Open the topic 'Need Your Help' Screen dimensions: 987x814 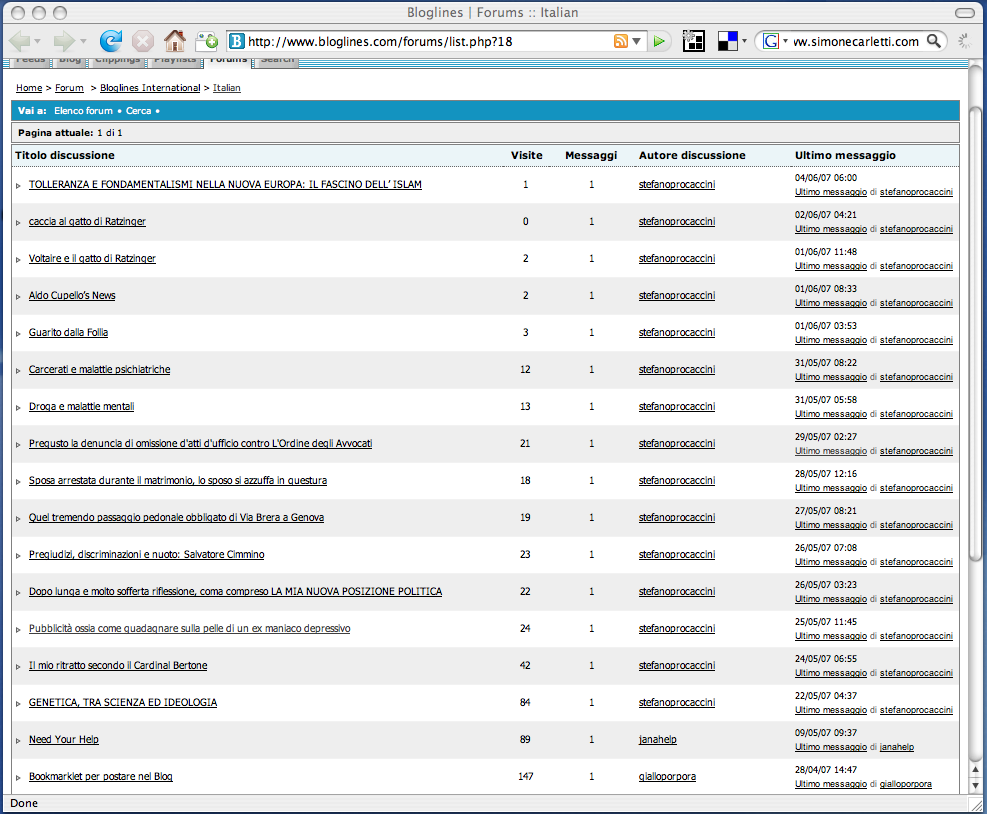coord(64,740)
